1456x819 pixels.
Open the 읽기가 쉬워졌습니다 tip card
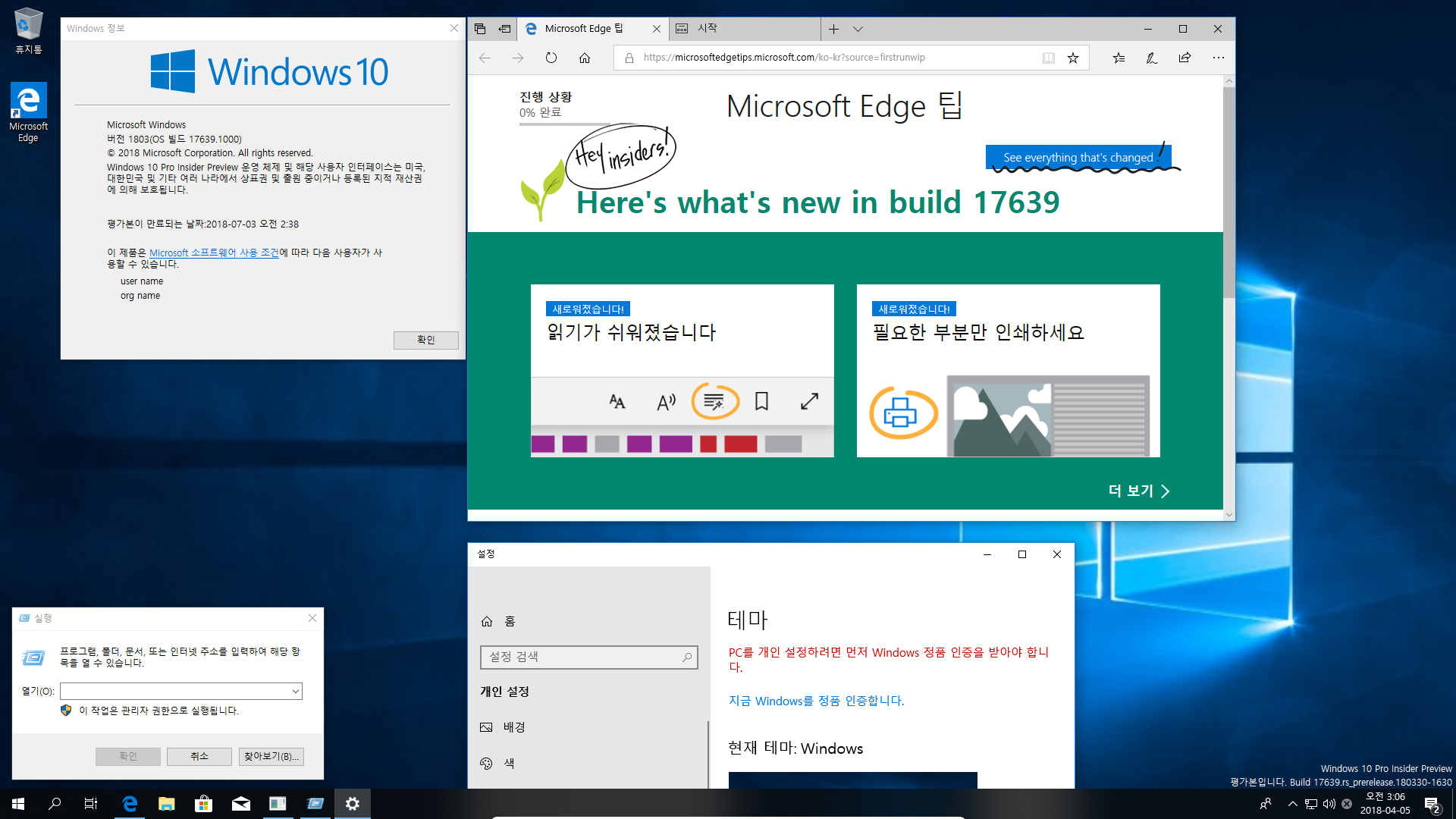click(682, 371)
